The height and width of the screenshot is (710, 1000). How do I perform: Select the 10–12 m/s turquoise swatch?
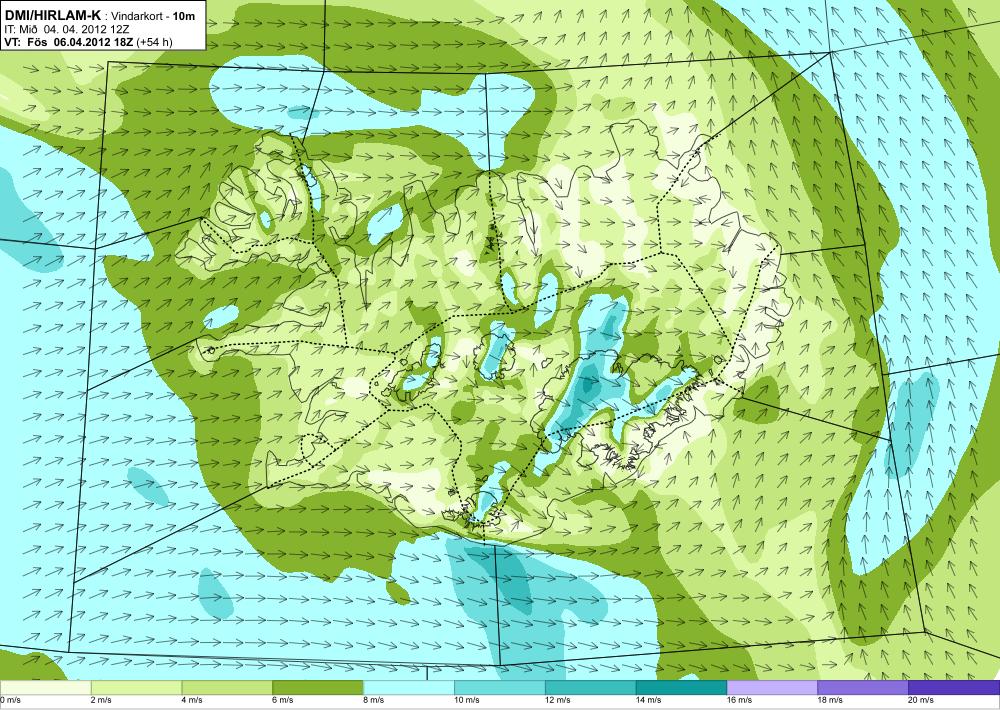[499, 688]
